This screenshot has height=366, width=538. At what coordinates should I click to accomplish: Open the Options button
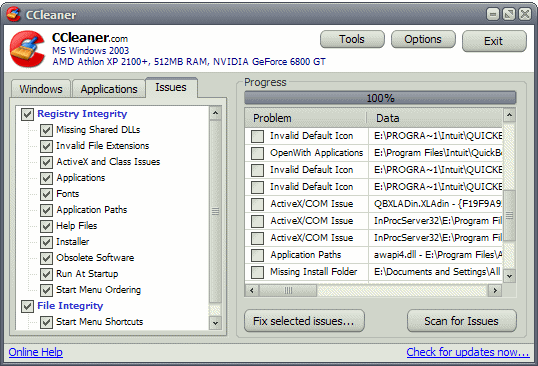click(423, 39)
